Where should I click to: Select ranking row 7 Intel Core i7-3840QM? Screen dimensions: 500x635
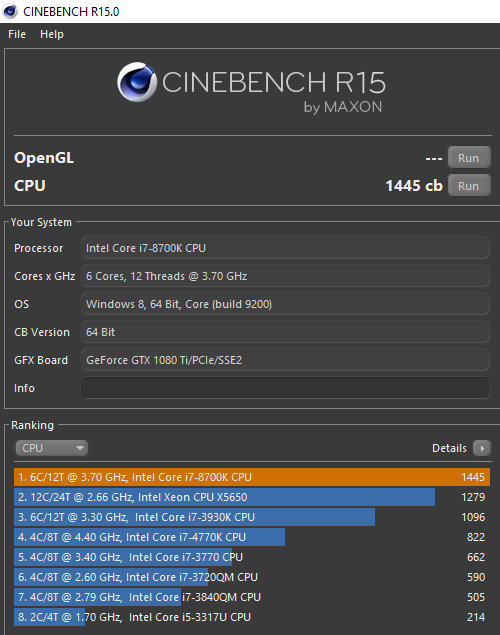pos(252,597)
